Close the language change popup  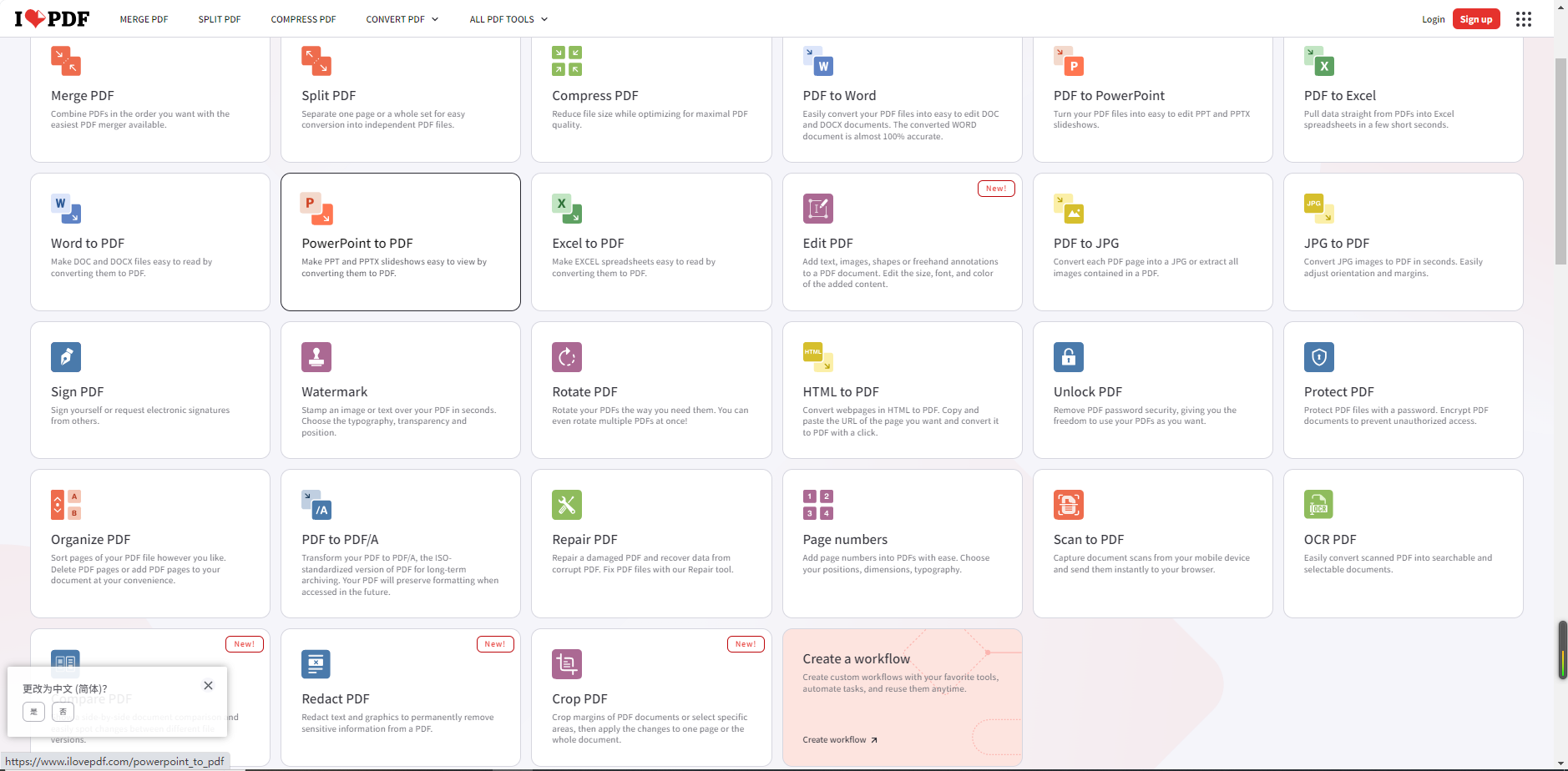tap(208, 686)
